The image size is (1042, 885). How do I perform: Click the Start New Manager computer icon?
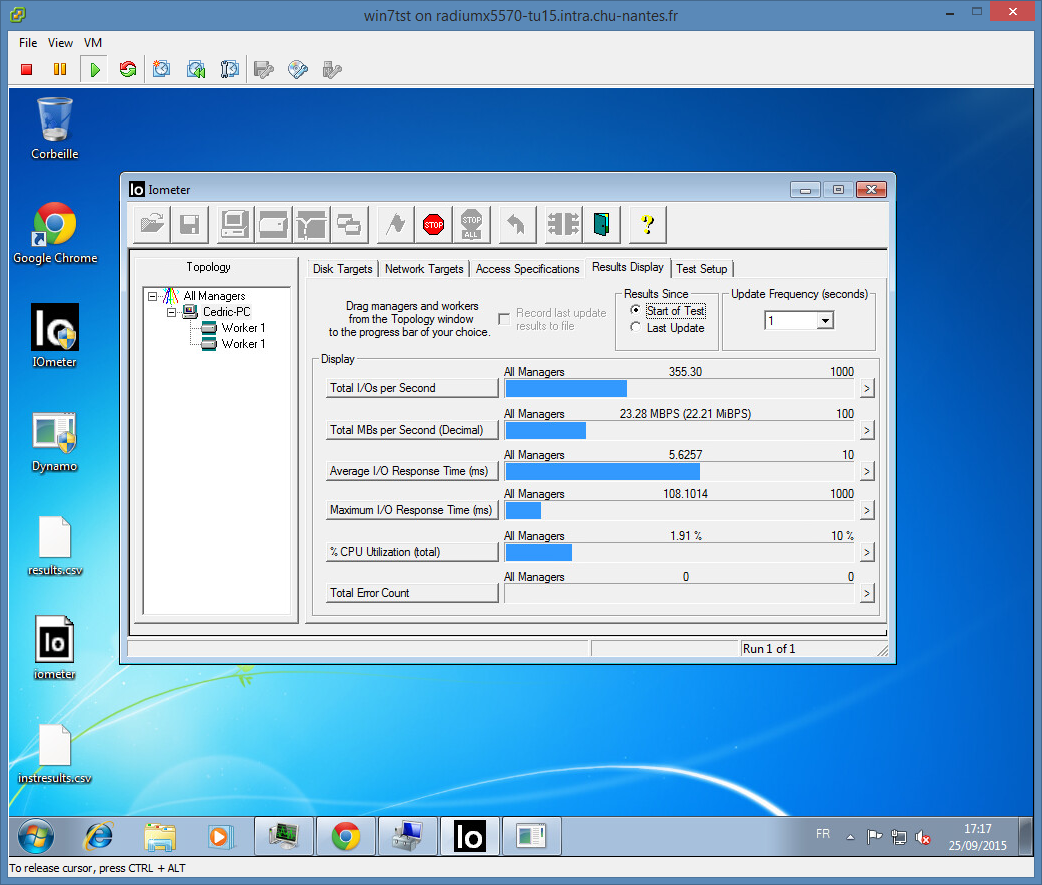point(235,224)
